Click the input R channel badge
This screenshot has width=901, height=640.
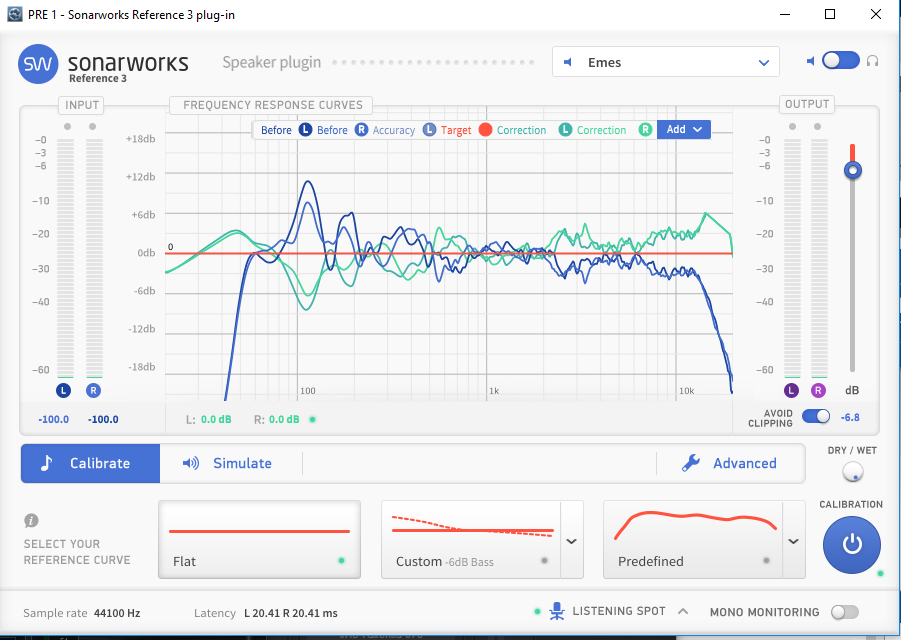pos(93,391)
